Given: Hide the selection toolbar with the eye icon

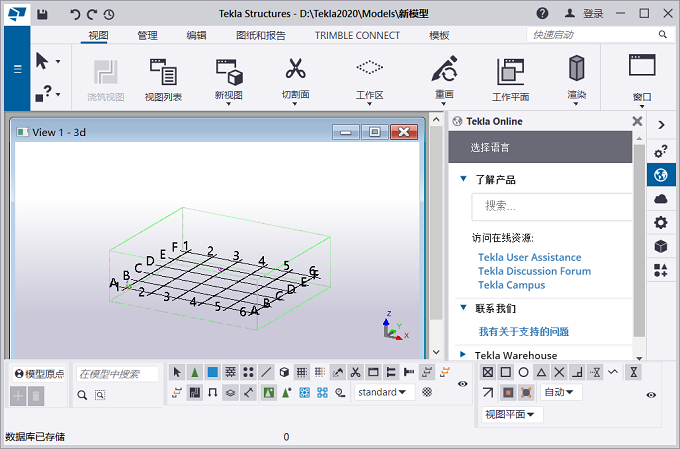Looking at the screenshot, I should point(463,383).
